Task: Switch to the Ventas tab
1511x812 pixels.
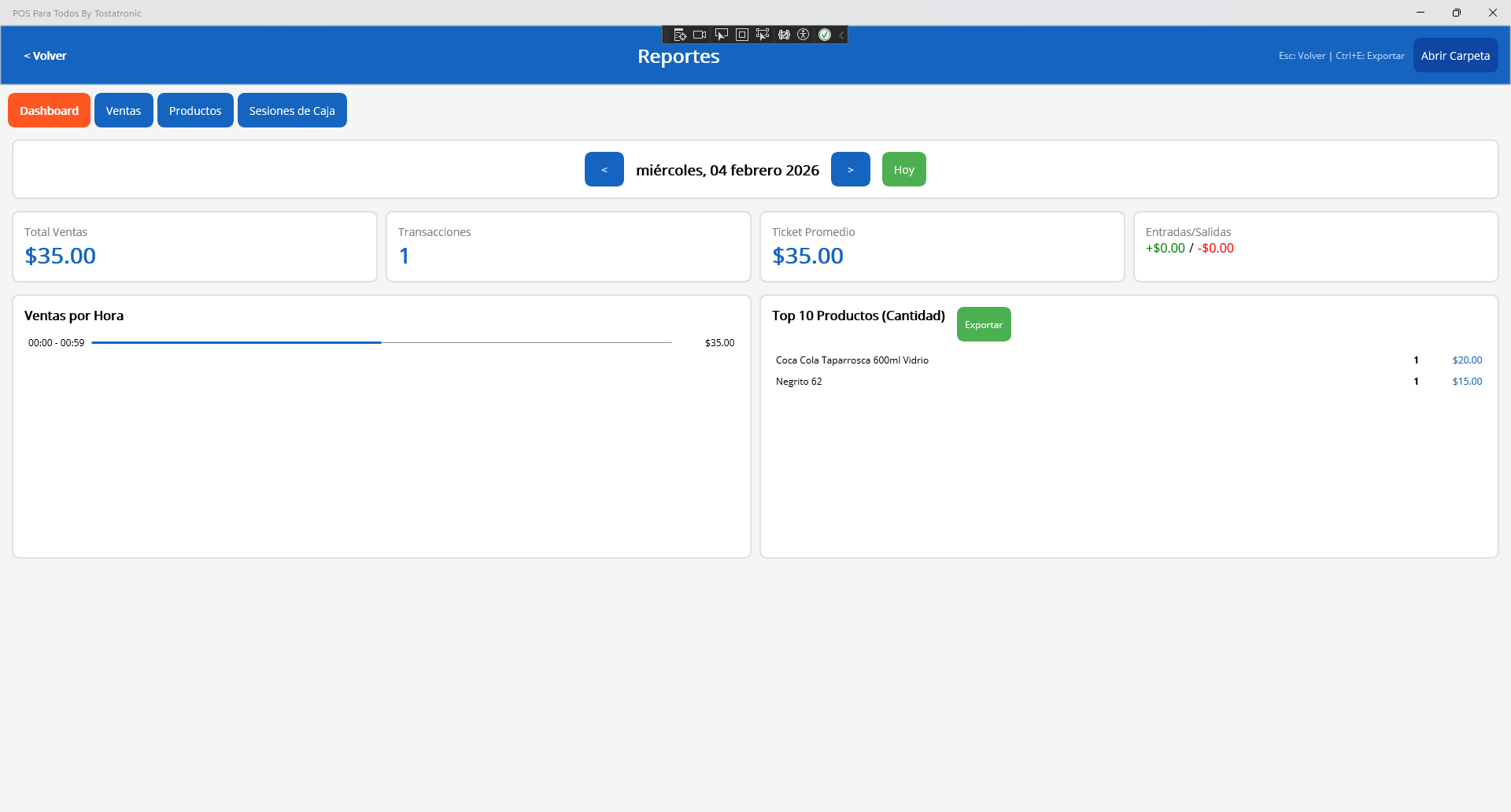Action: (x=124, y=110)
